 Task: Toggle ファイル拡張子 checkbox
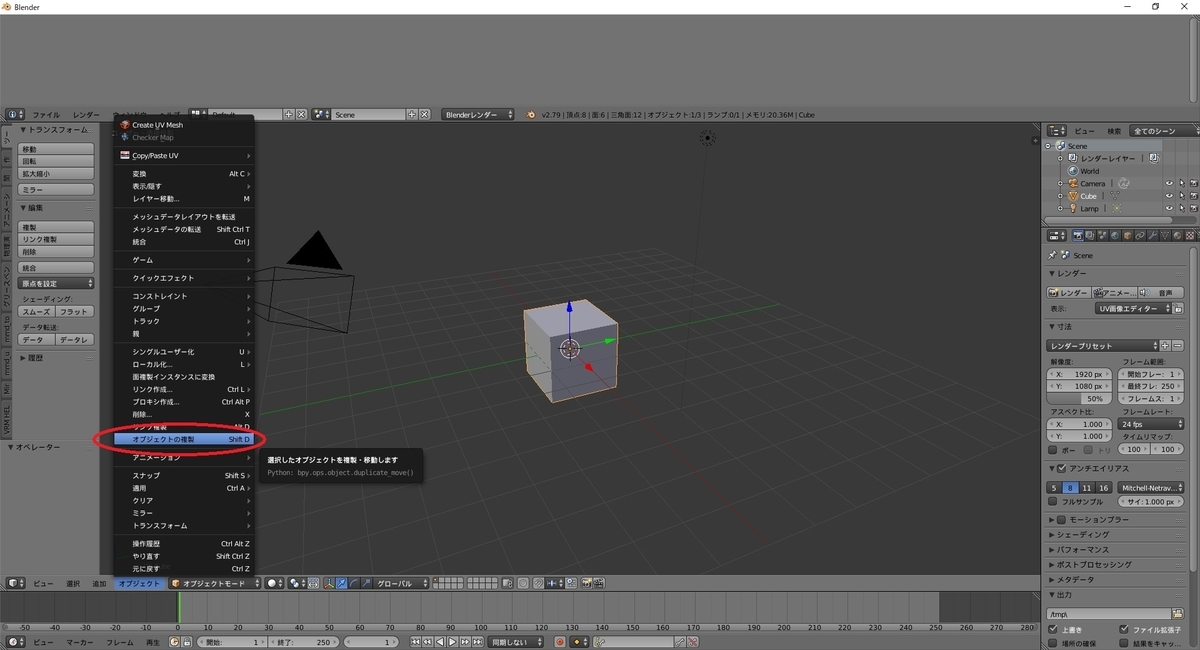1124,630
